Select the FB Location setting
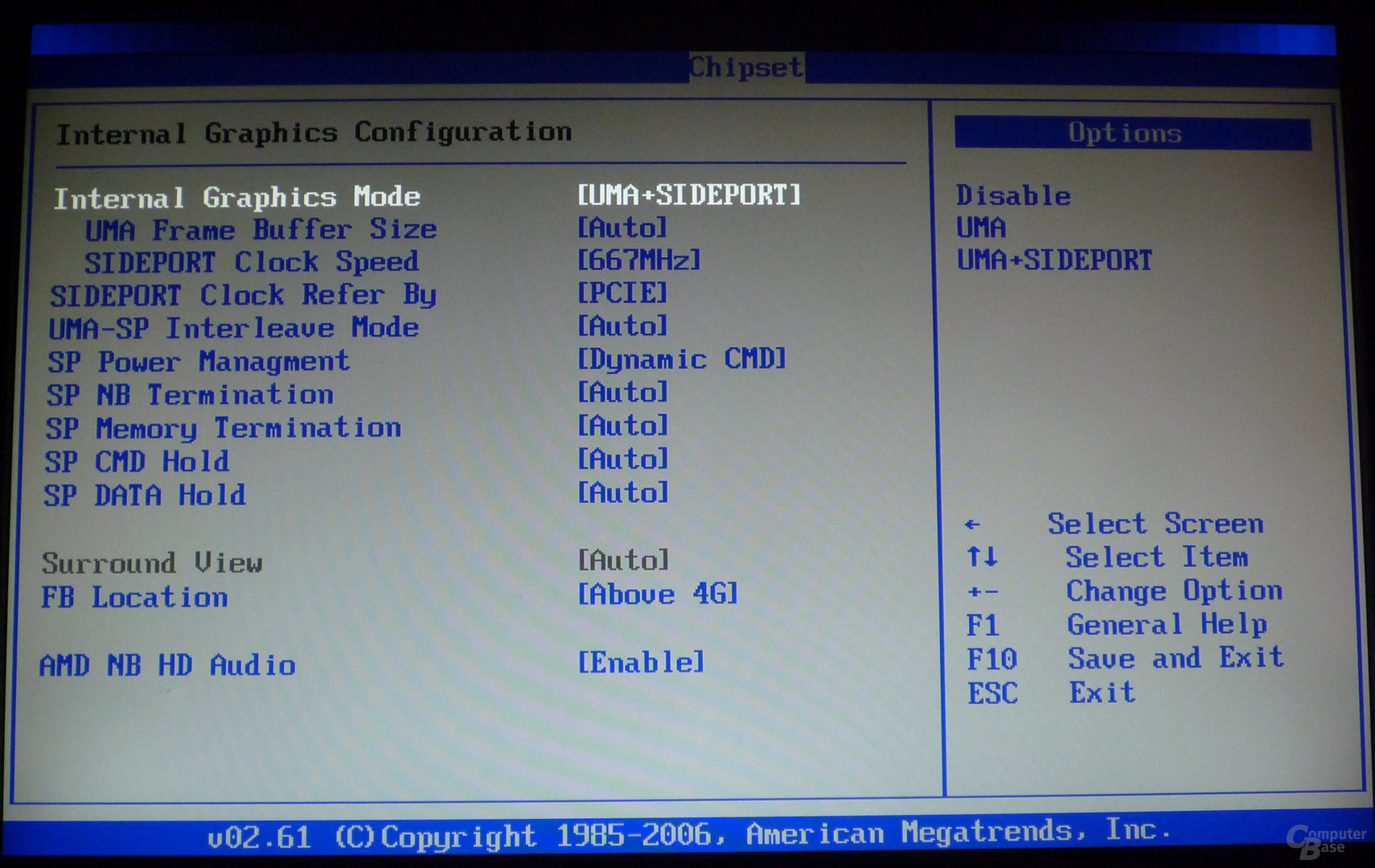1375x868 pixels. (135, 597)
